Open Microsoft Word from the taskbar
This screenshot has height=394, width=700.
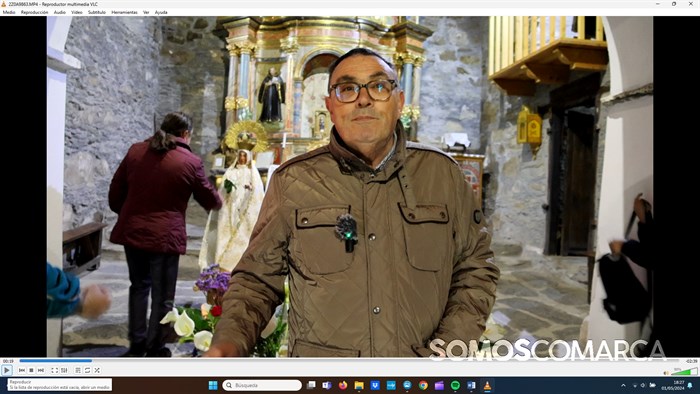[471, 385]
